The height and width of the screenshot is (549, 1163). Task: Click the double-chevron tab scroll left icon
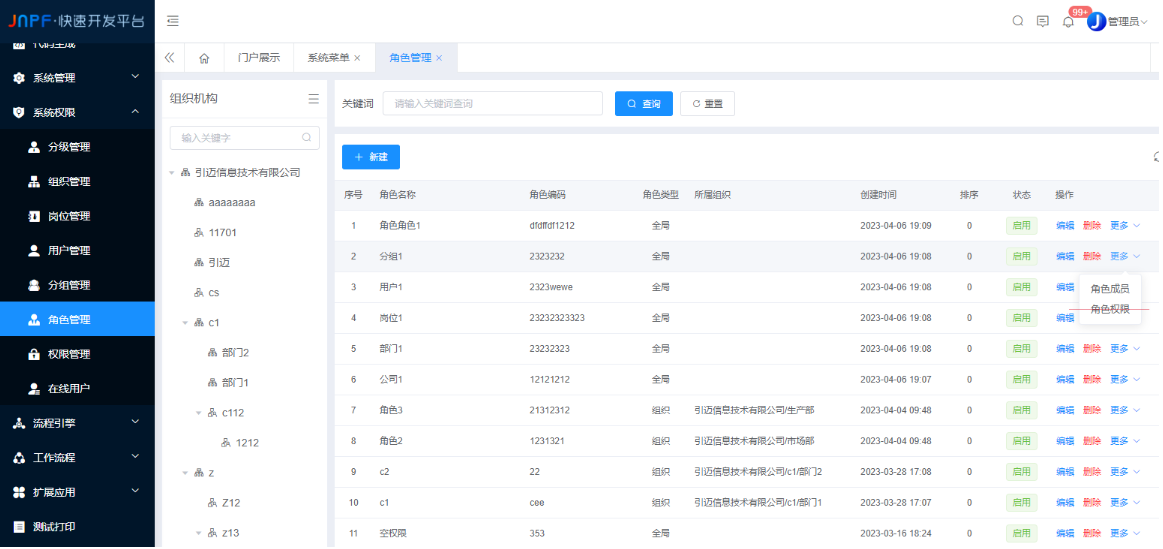click(x=169, y=58)
